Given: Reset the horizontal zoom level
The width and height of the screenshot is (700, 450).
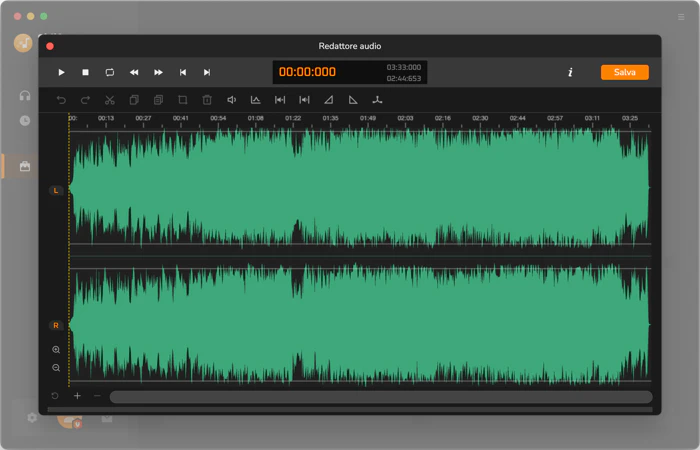Looking at the screenshot, I should 54,396.
